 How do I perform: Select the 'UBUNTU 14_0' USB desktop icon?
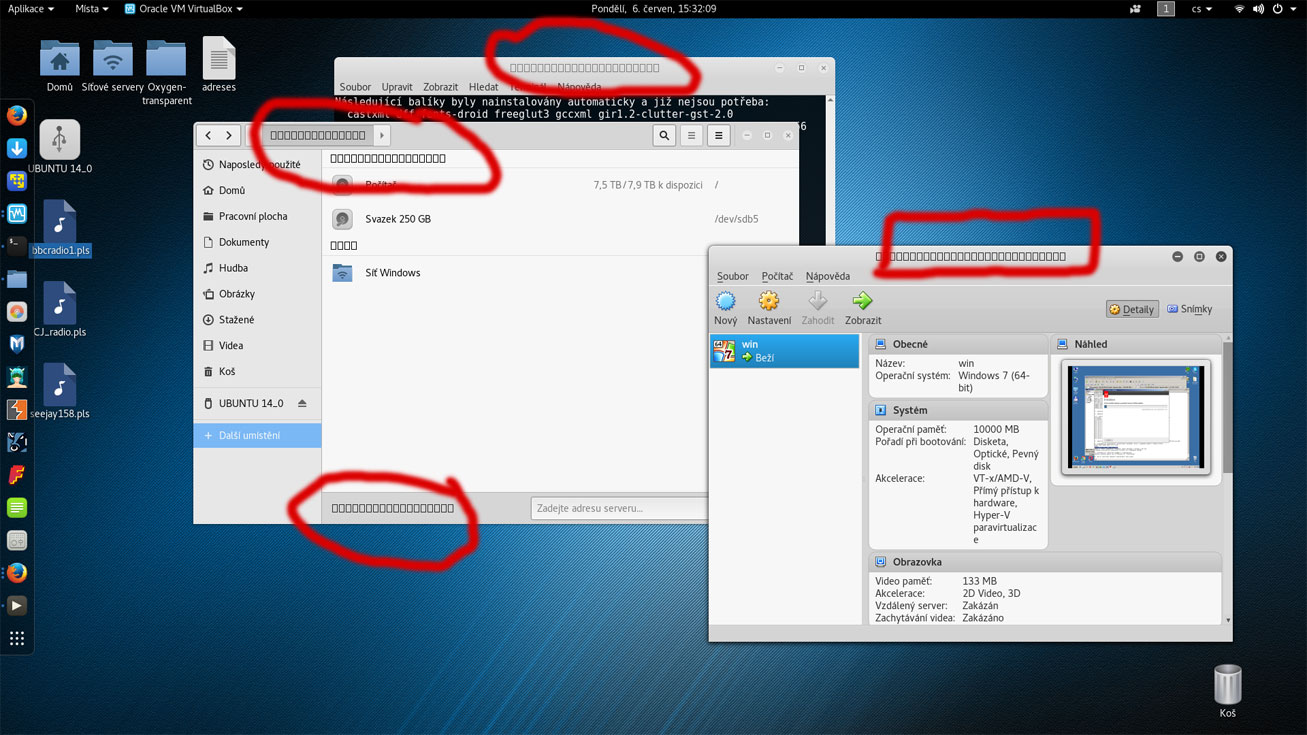(x=60, y=147)
